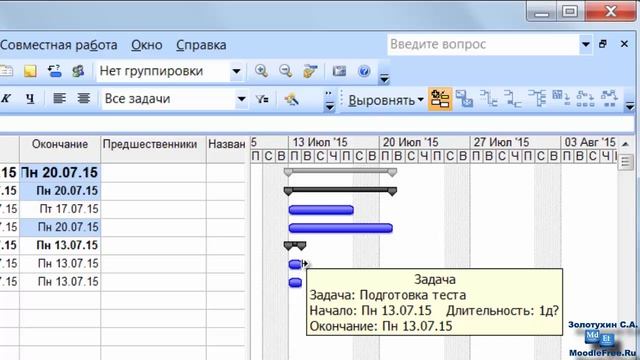The image size is (640, 360).
Task: Open the Нет группировки dropdown arrow
Action: coord(236,71)
